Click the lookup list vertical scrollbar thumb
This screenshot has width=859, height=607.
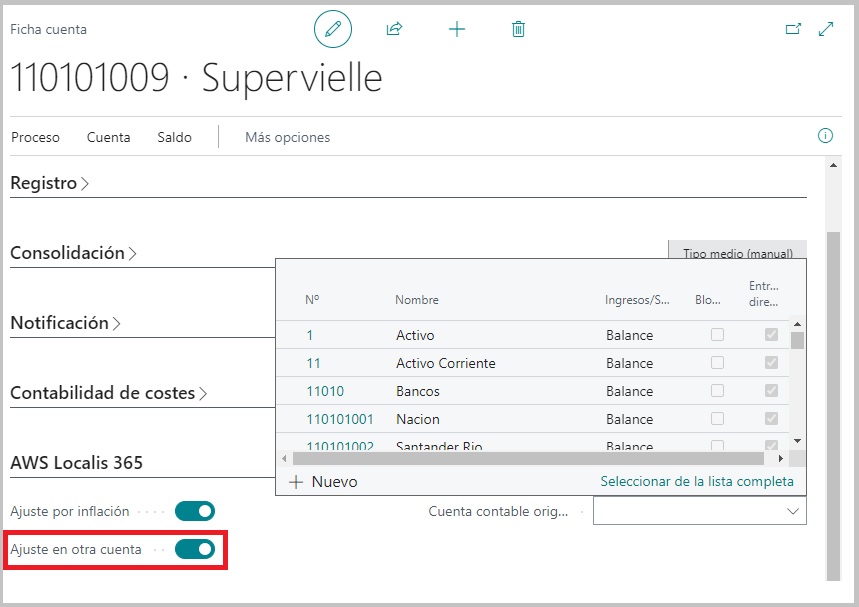tap(798, 340)
